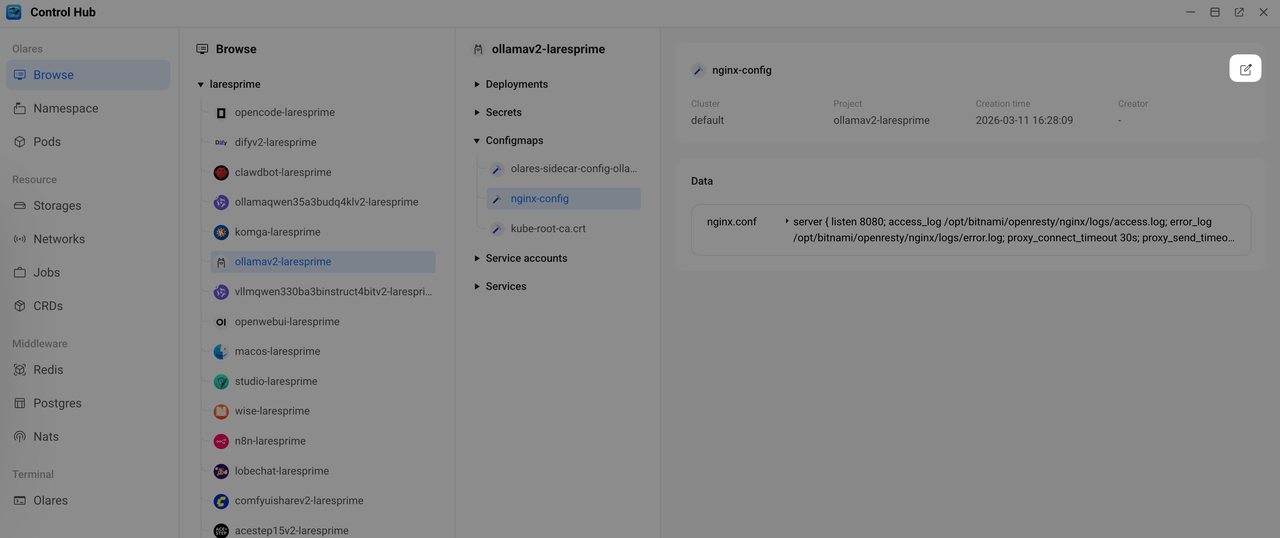Image resolution: width=1280 pixels, height=538 pixels.
Task: Select macos-laresprime project
Action: (323, 352)
